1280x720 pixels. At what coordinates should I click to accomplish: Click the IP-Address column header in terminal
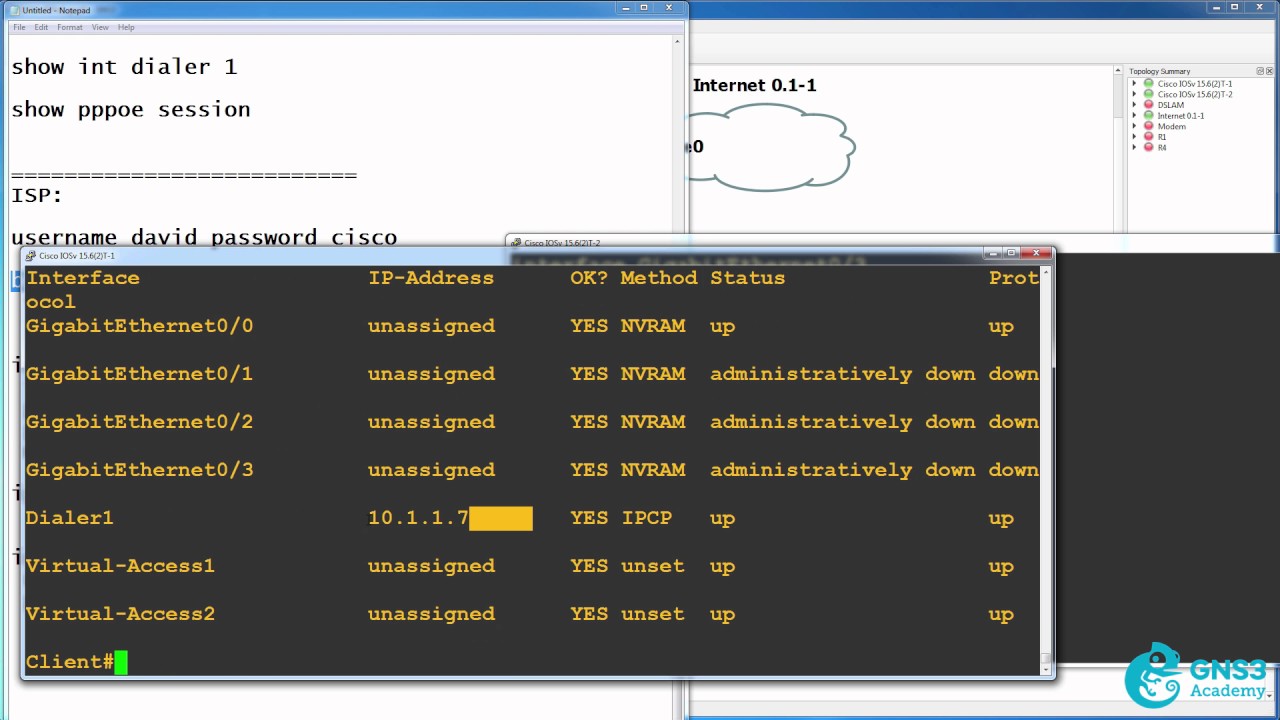431,278
